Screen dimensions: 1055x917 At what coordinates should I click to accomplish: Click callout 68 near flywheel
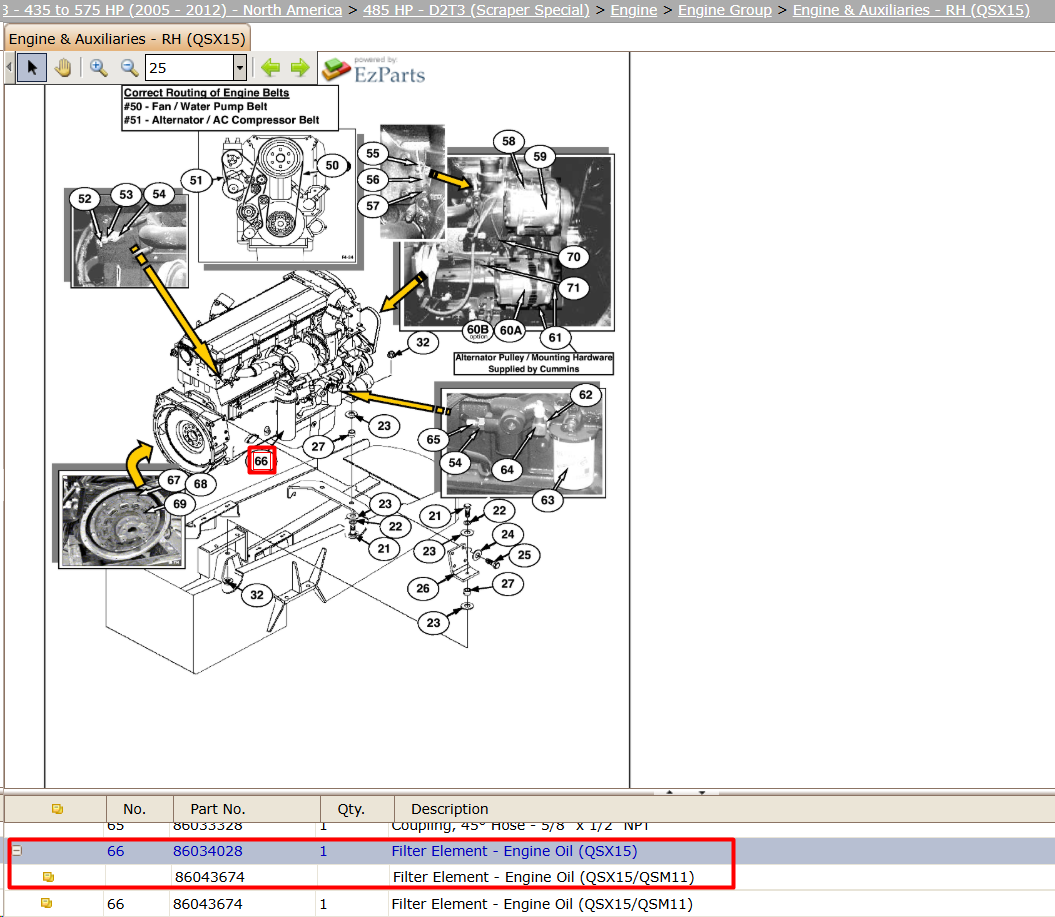coord(201,484)
